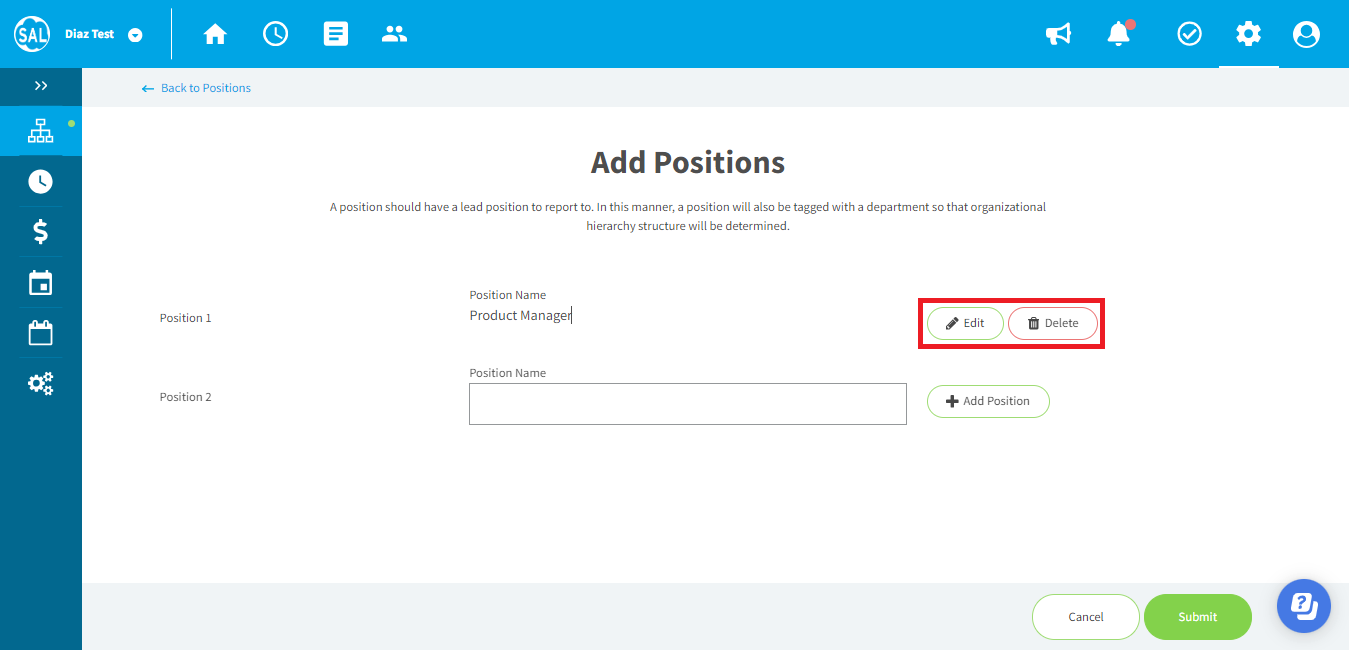This screenshot has width=1349, height=650.
Task: Open the notifications bell icon
Action: tap(1119, 34)
